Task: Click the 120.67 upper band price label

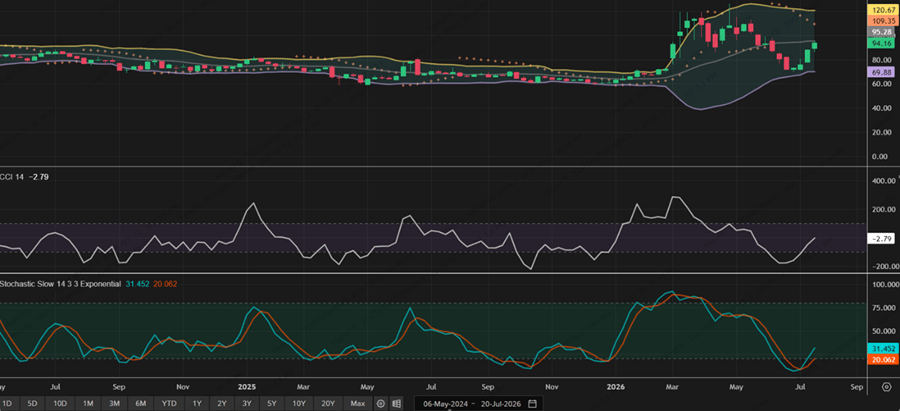Action: pyautogui.click(x=881, y=10)
